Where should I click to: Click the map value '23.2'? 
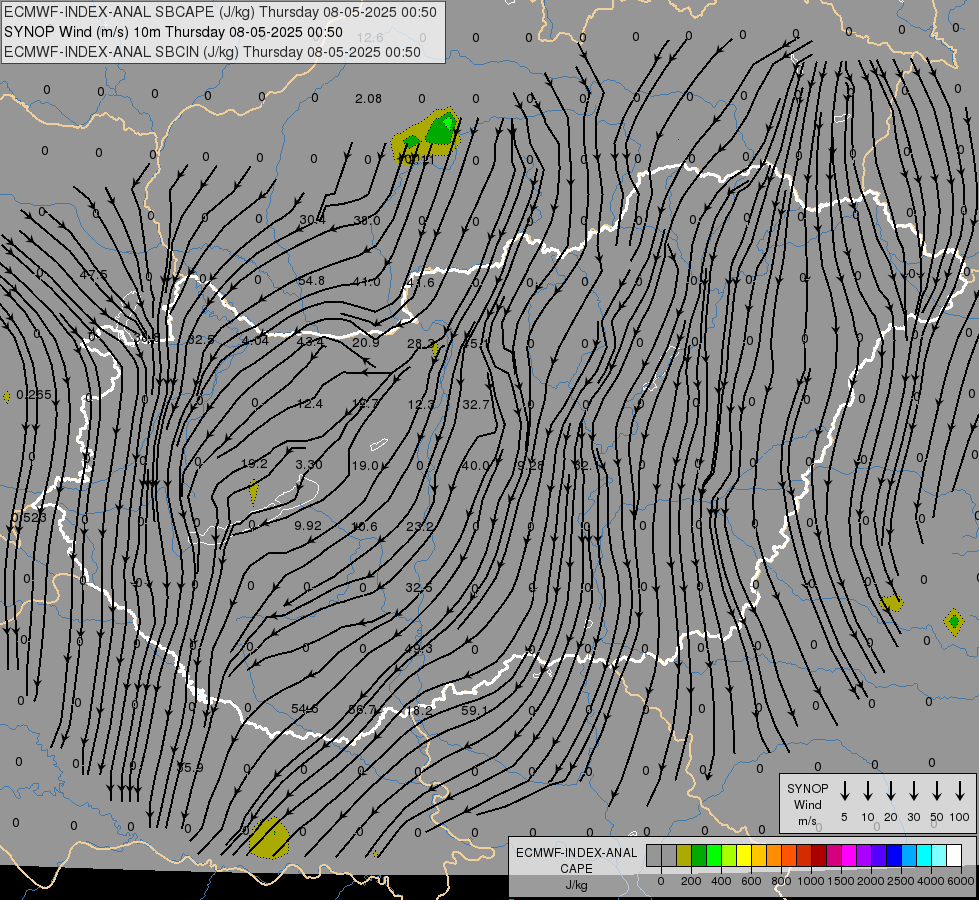point(420,527)
